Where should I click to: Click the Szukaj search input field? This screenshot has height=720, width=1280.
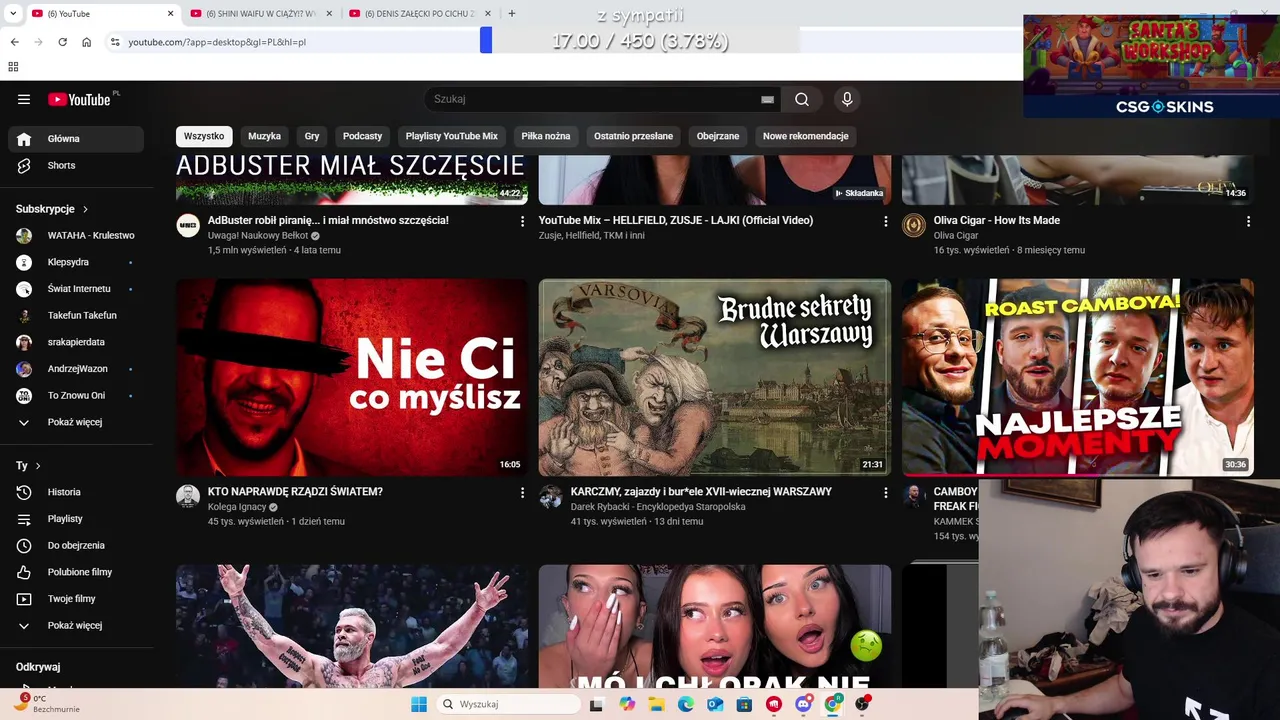pos(595,99)
